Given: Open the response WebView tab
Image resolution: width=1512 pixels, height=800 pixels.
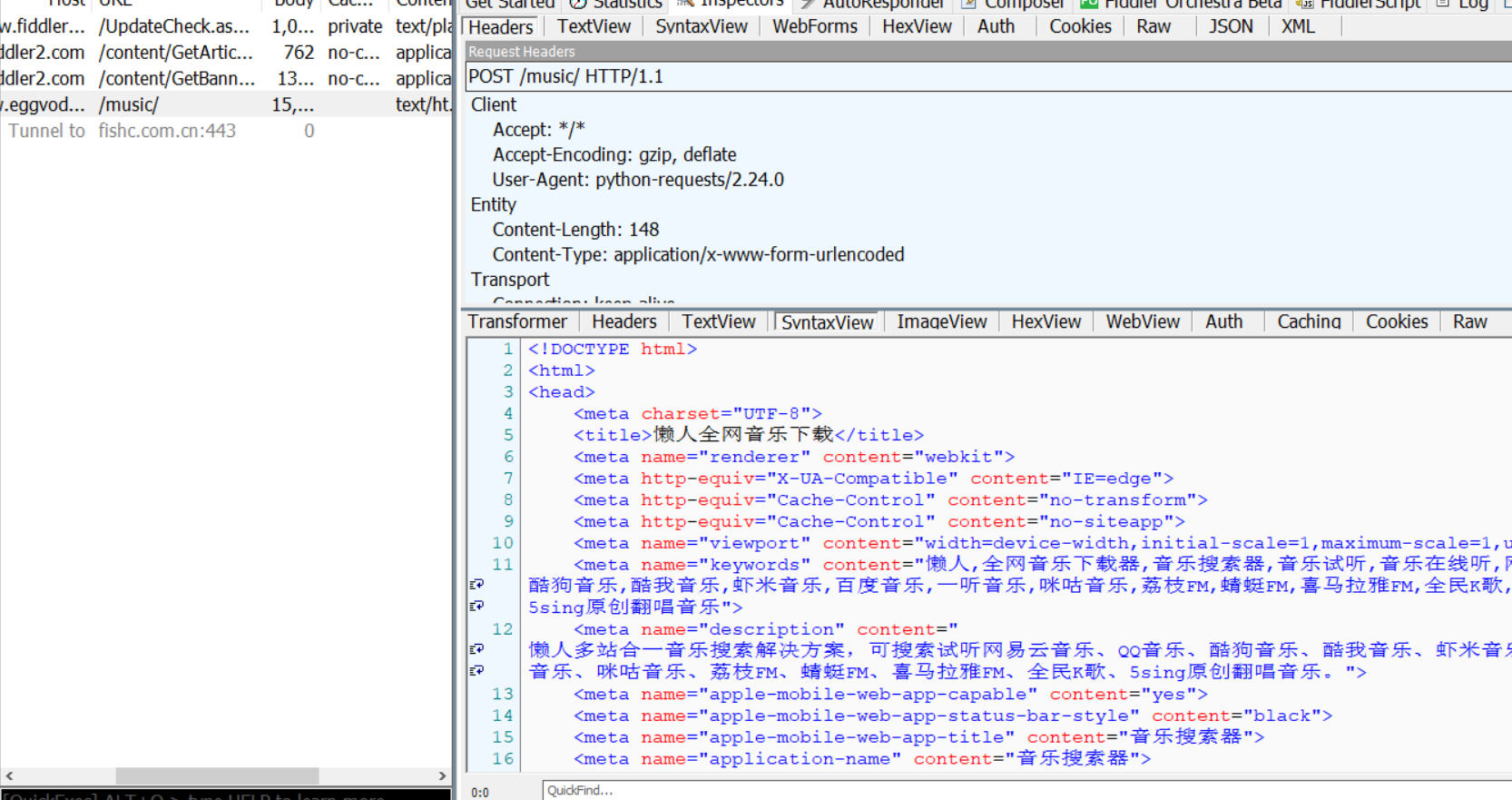Looking at the screenshot, I should pos(1143,321).
